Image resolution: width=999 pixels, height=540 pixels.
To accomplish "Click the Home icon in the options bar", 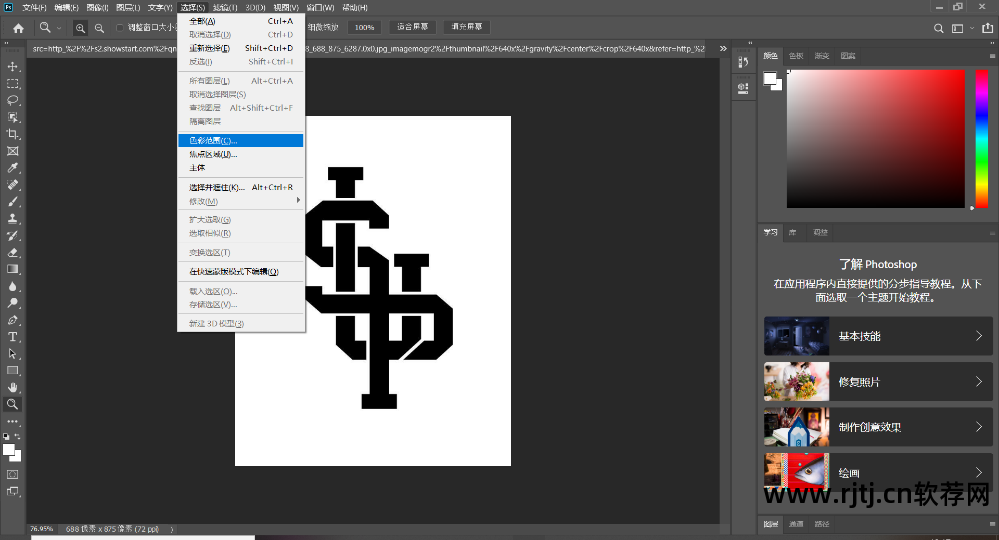I will (x=18, y=28).
